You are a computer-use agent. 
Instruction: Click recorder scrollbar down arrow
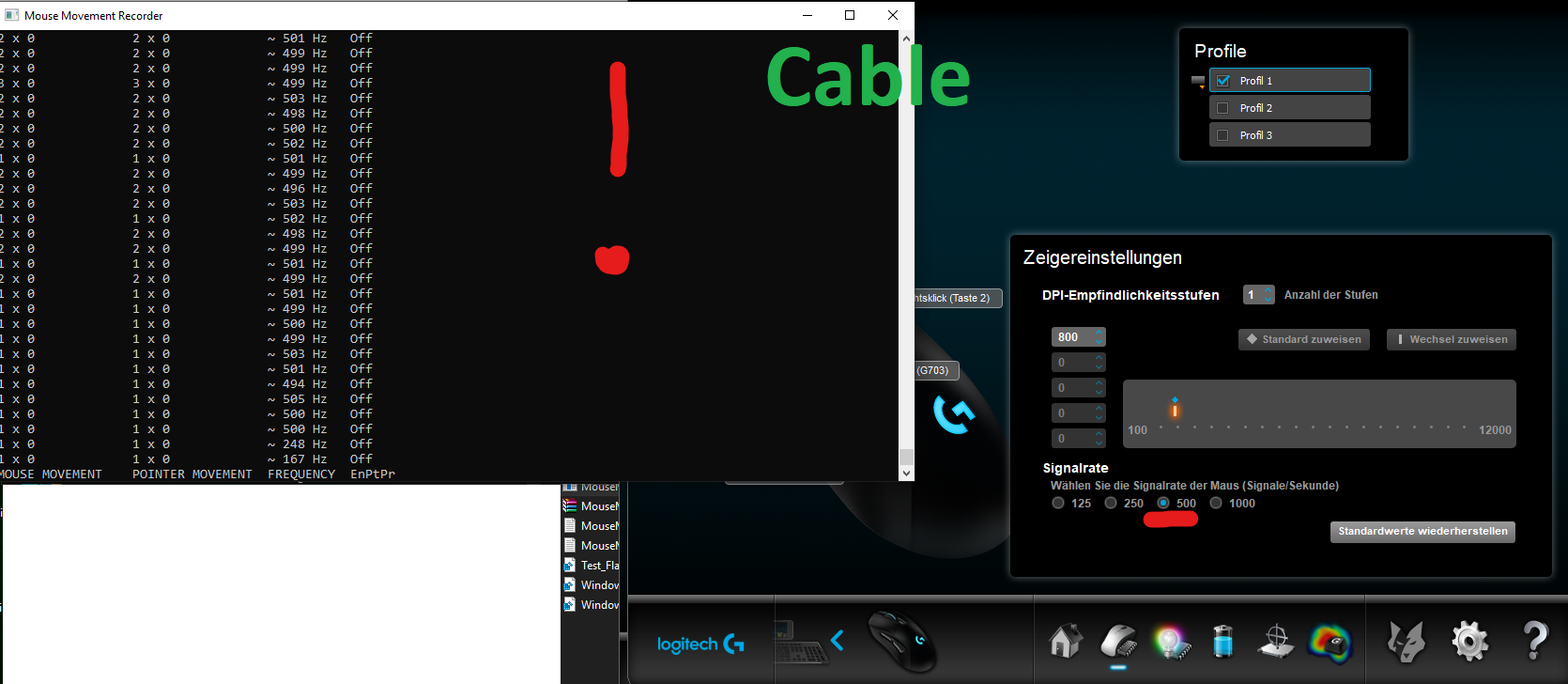(906, 474)
